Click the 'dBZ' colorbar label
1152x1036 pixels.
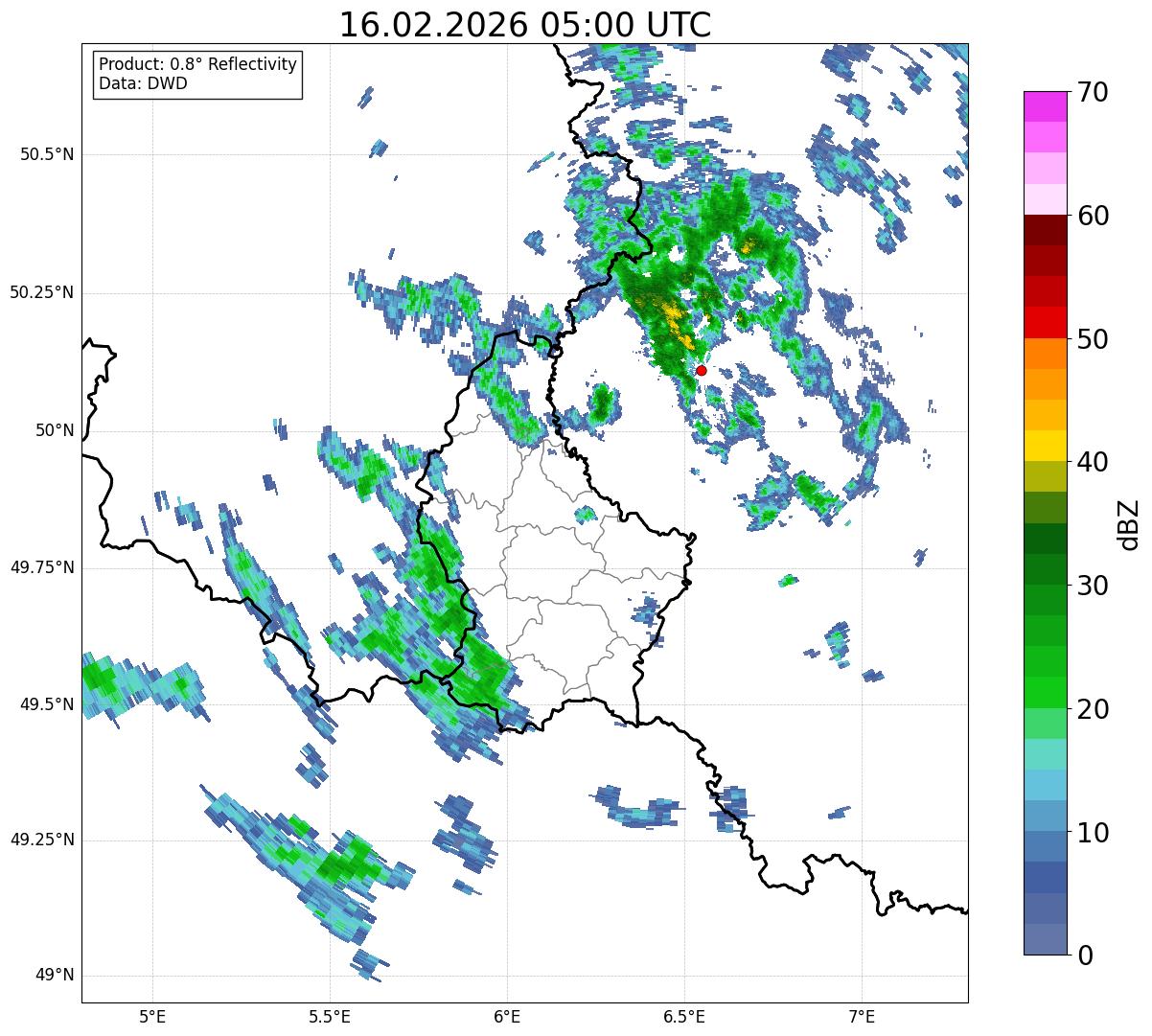(x=1128, y=523)
